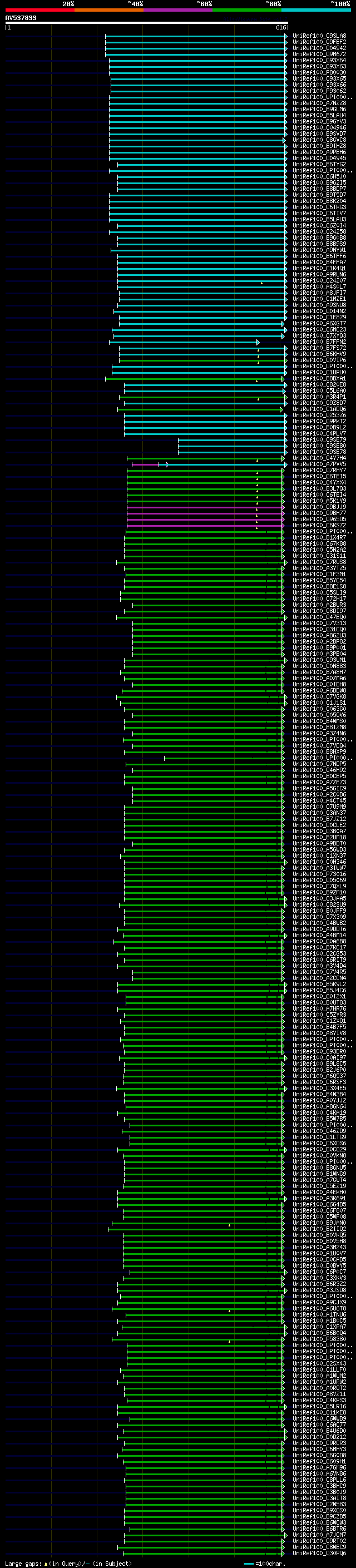Select the UniRef100_C9RCR3 label
The image size is (356, 1568).
319,1443
